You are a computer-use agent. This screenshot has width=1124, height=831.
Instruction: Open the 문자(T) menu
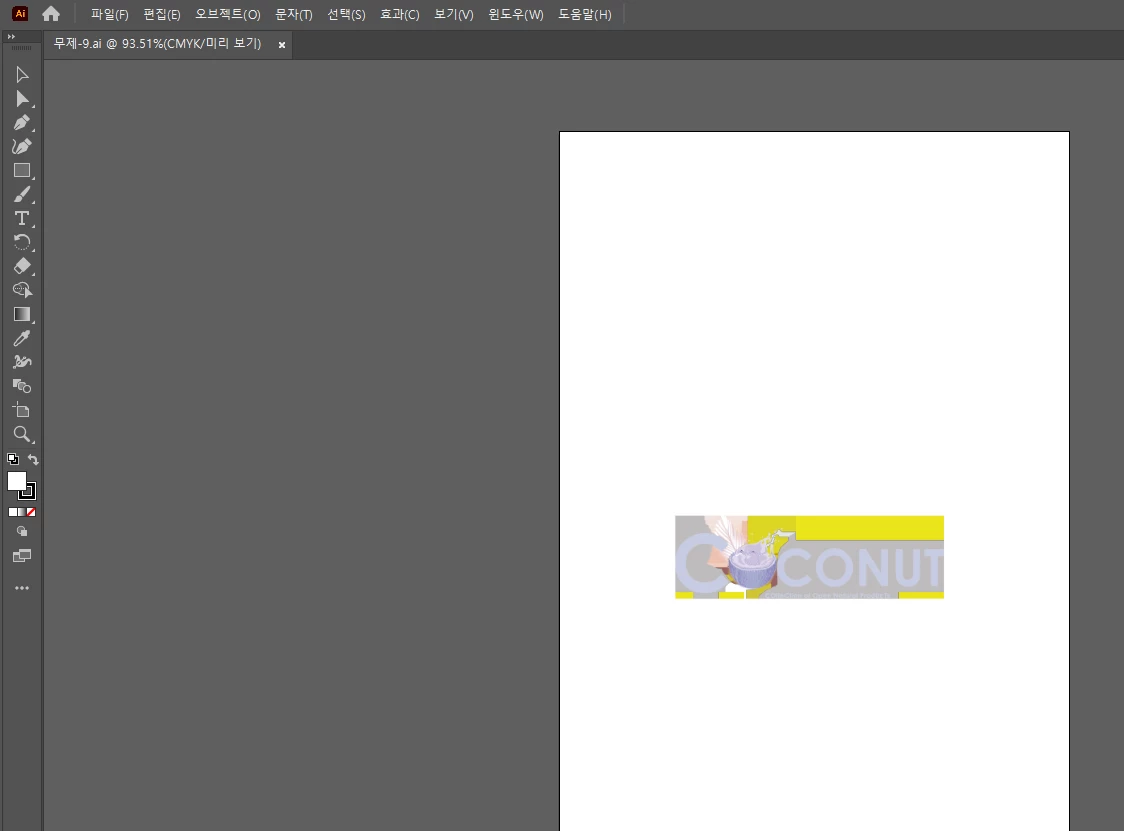point(294,14)
